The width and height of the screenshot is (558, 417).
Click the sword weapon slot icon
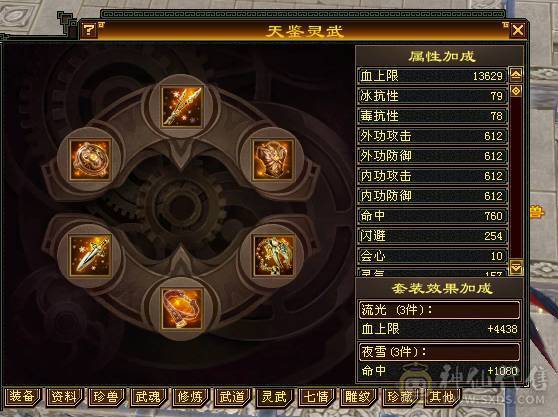(90, 255)
